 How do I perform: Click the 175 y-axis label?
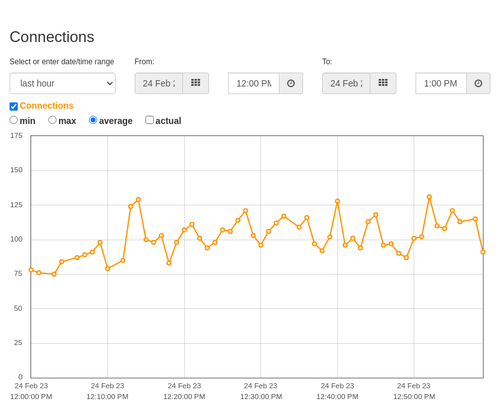[16, 136]
